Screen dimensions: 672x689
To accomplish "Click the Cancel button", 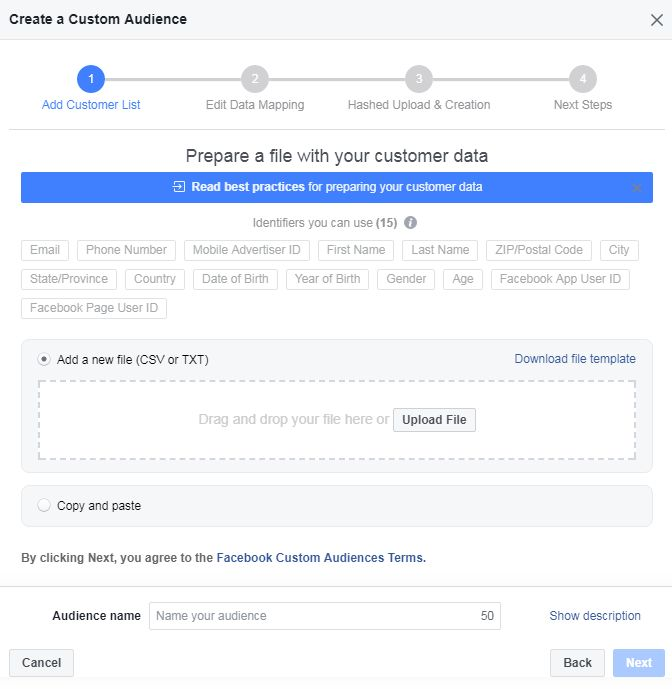I will click(x=41, y=663).
